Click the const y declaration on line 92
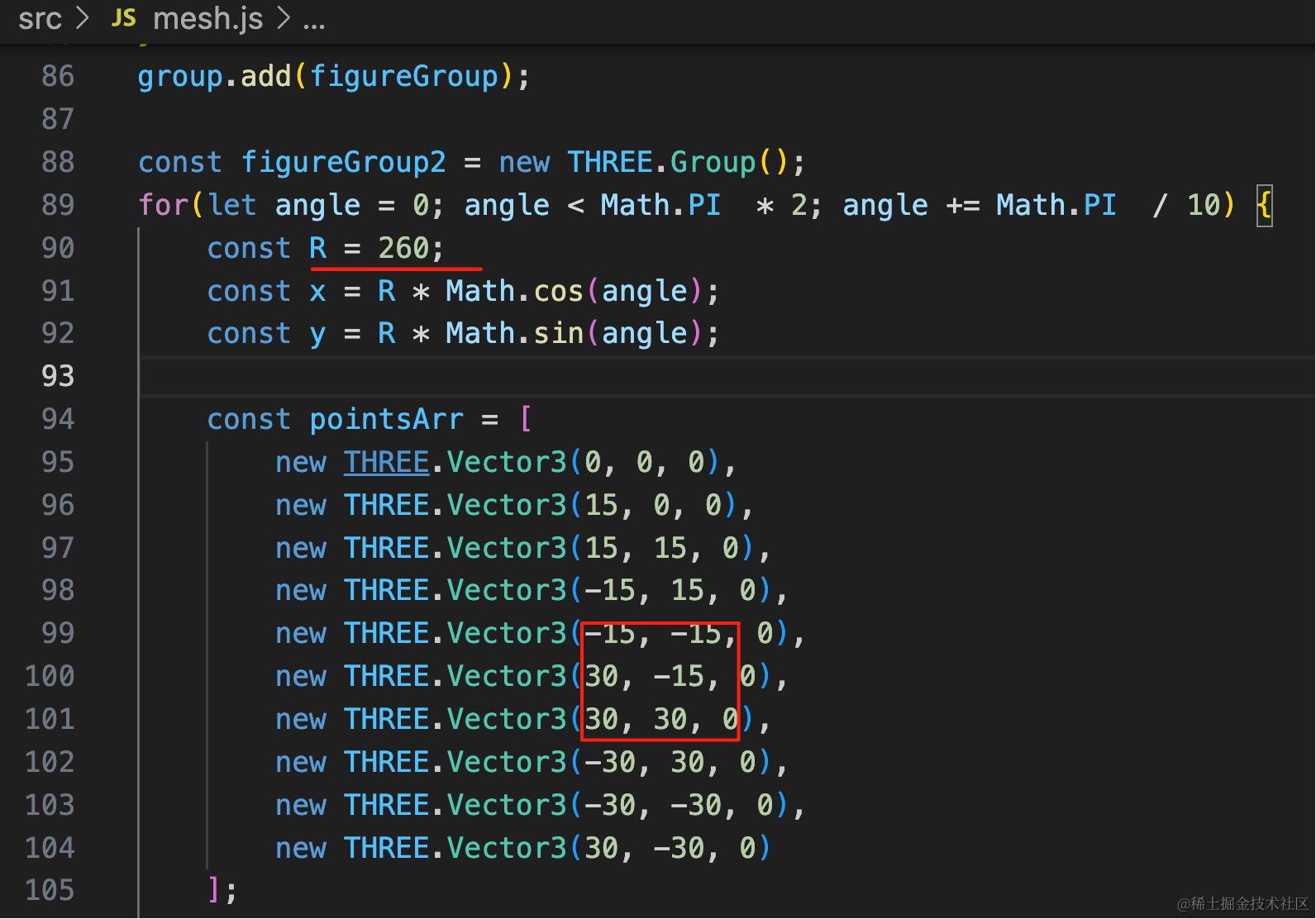The image size is (1316, 919). pos(266,334)
